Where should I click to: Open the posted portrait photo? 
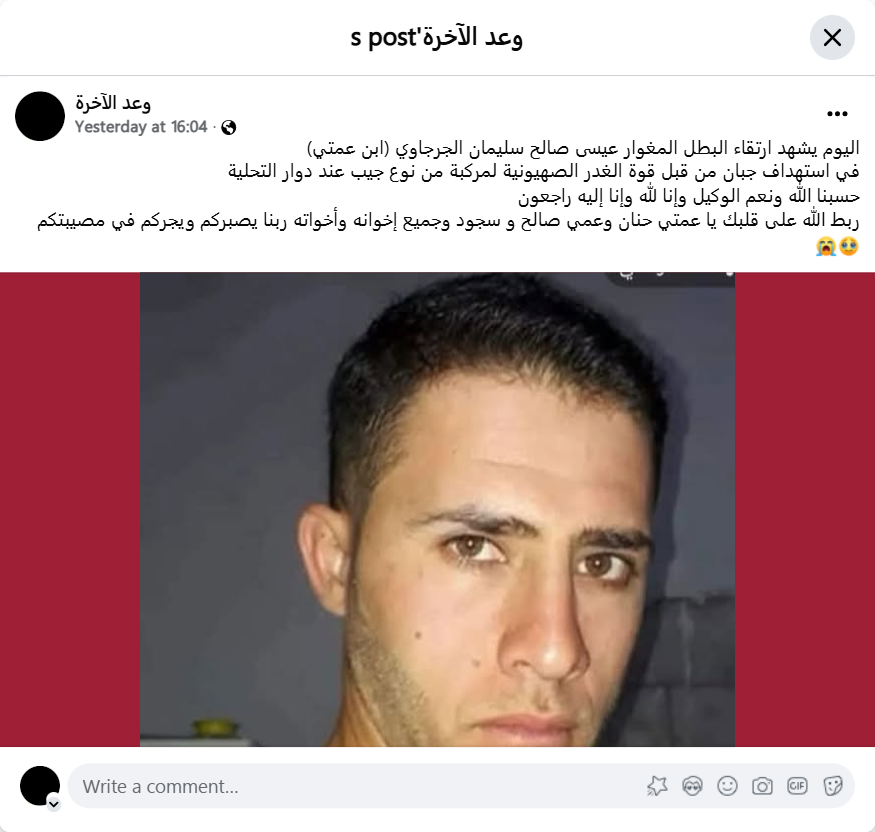(x=438, y=509)
